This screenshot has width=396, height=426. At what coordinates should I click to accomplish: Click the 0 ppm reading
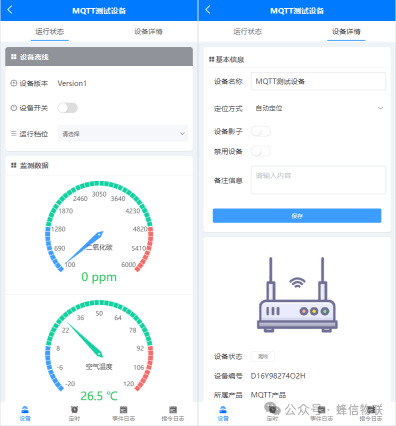point(99,277)
